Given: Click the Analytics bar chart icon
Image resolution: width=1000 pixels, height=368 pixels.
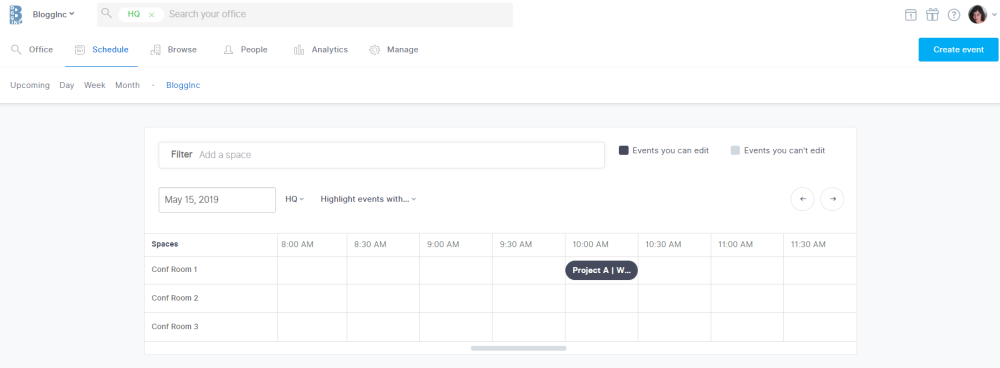Looking at the screenshot, I should (x=298, y=50).
